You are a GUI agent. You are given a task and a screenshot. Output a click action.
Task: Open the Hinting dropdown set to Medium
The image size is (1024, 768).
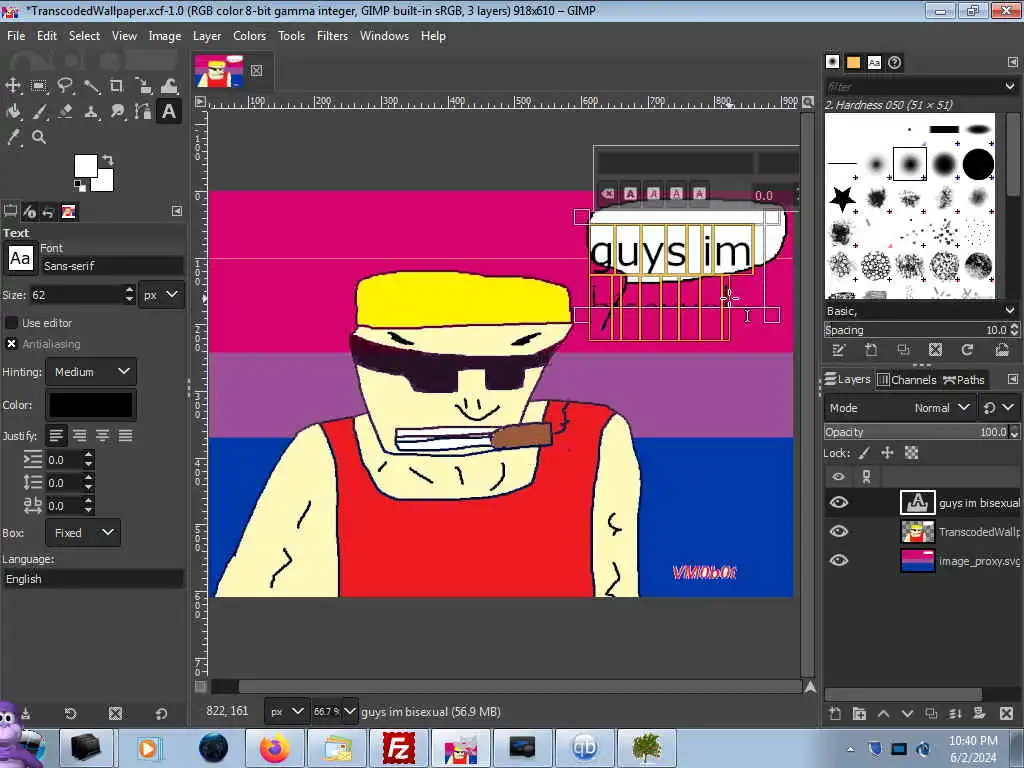pyautogui.click(x=91, y=372)
